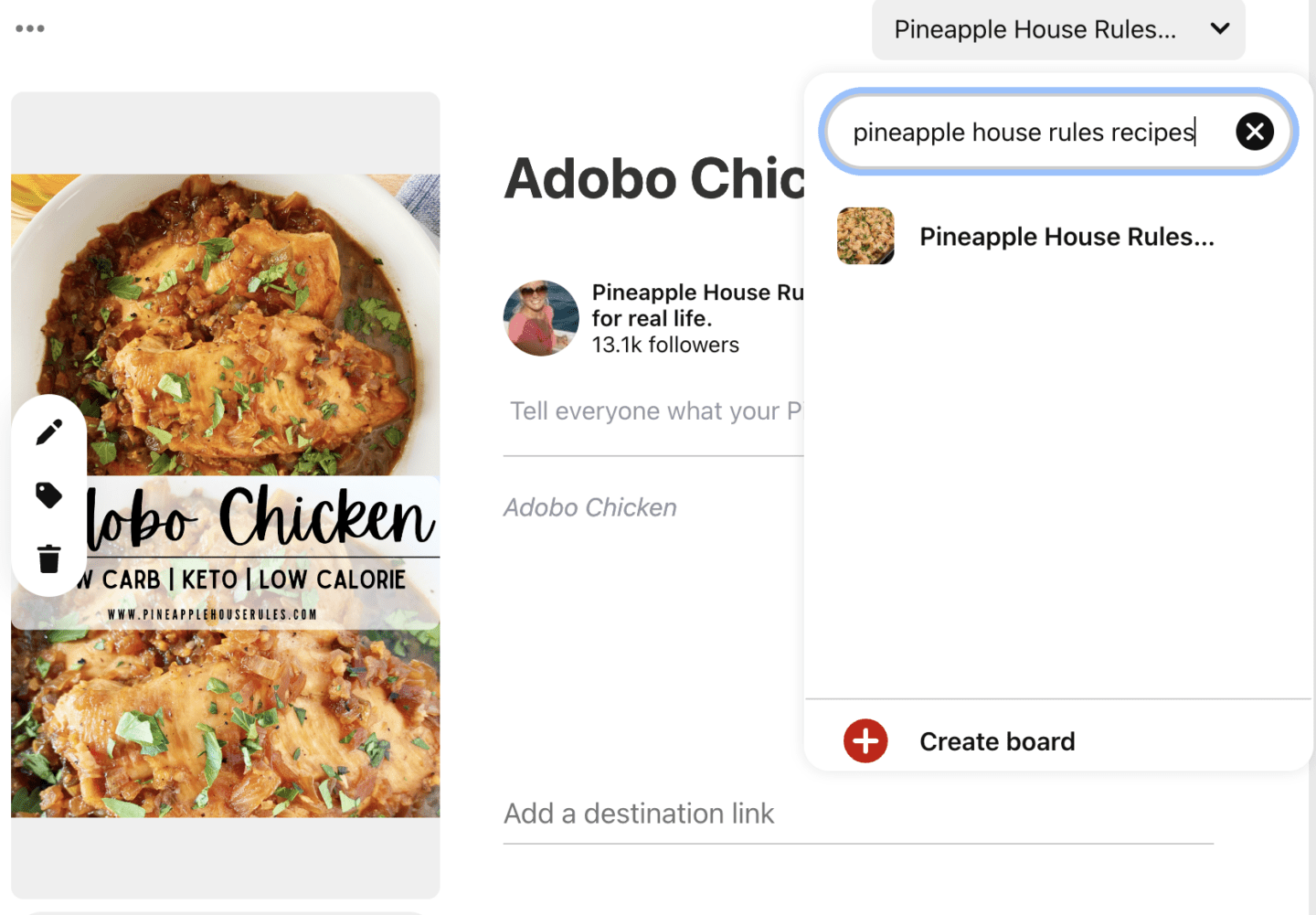Click the Pineapple House Rules profile avatar
This screenshot has height=915, width=1316.
(541, 317)
